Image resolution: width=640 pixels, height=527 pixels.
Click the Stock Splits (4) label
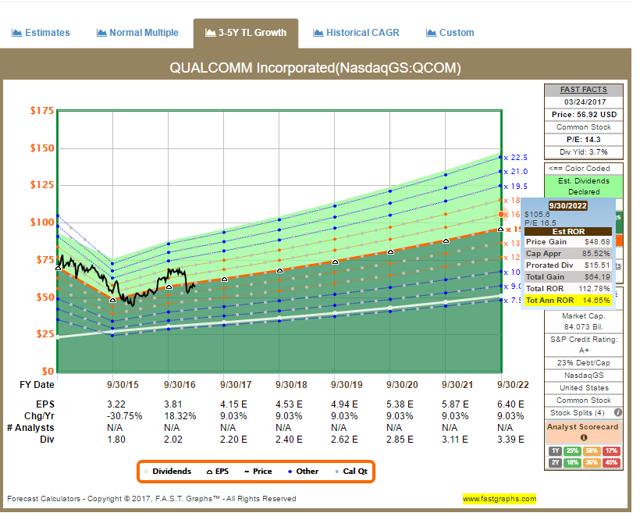pos(577,413)
